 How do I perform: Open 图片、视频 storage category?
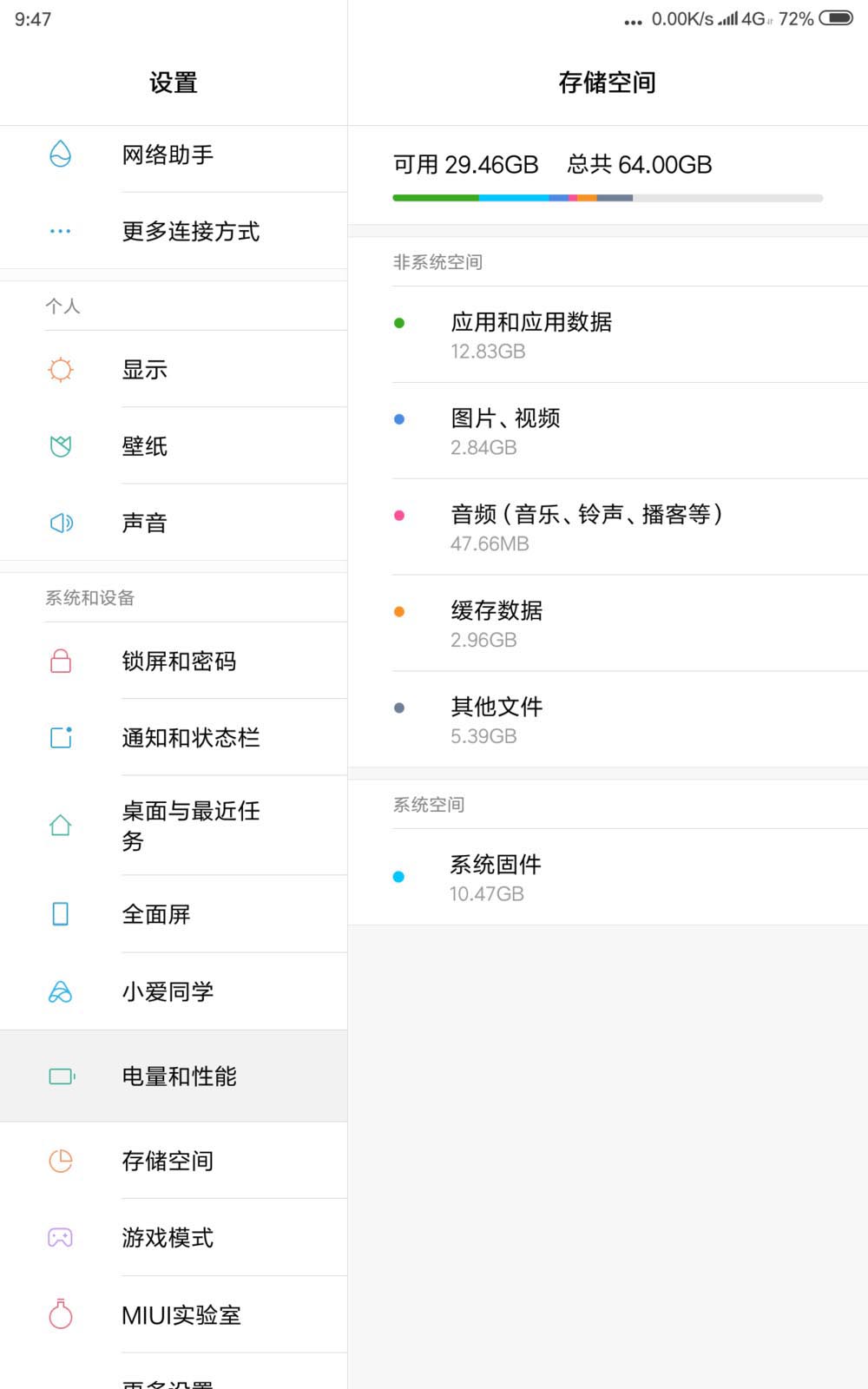point(505,431)
